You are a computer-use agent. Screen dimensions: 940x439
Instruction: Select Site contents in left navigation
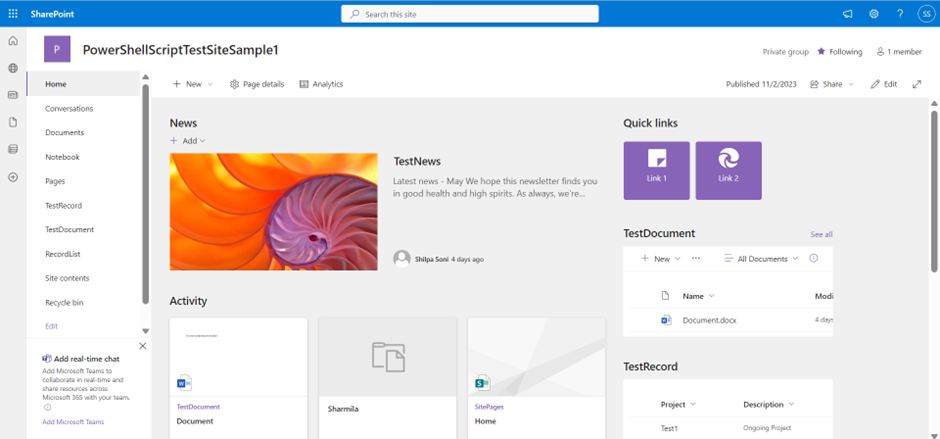pos(67,278)
